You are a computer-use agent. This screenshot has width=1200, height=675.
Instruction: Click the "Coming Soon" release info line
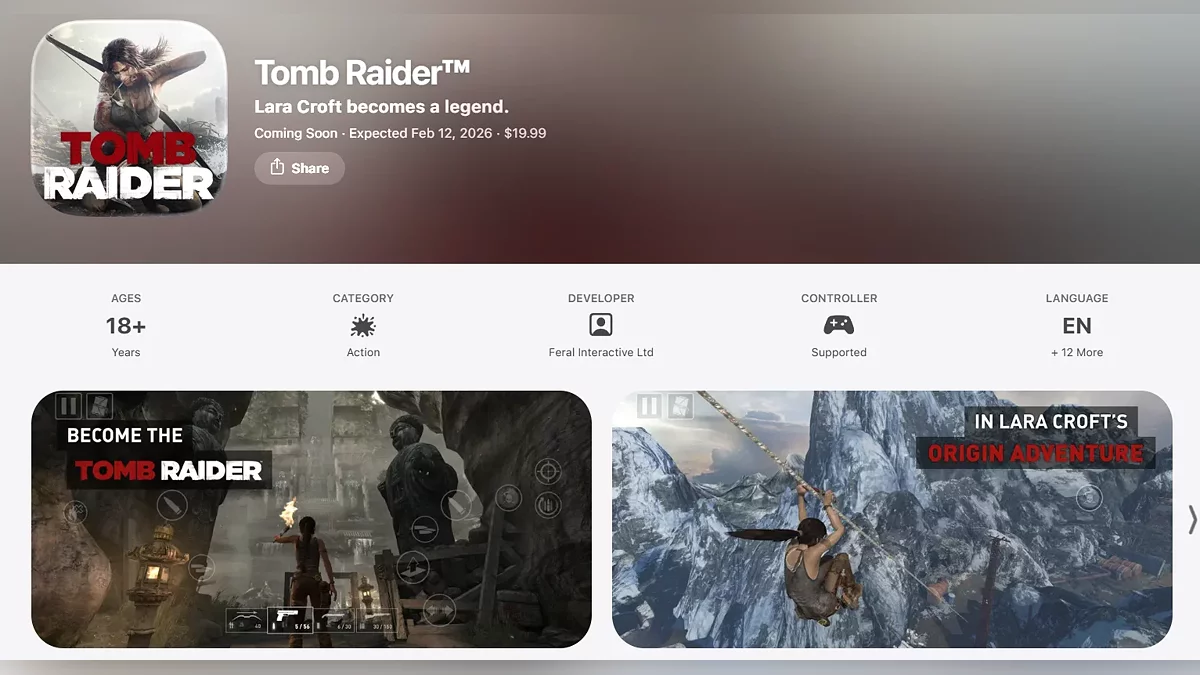click(x=400, y=133)
